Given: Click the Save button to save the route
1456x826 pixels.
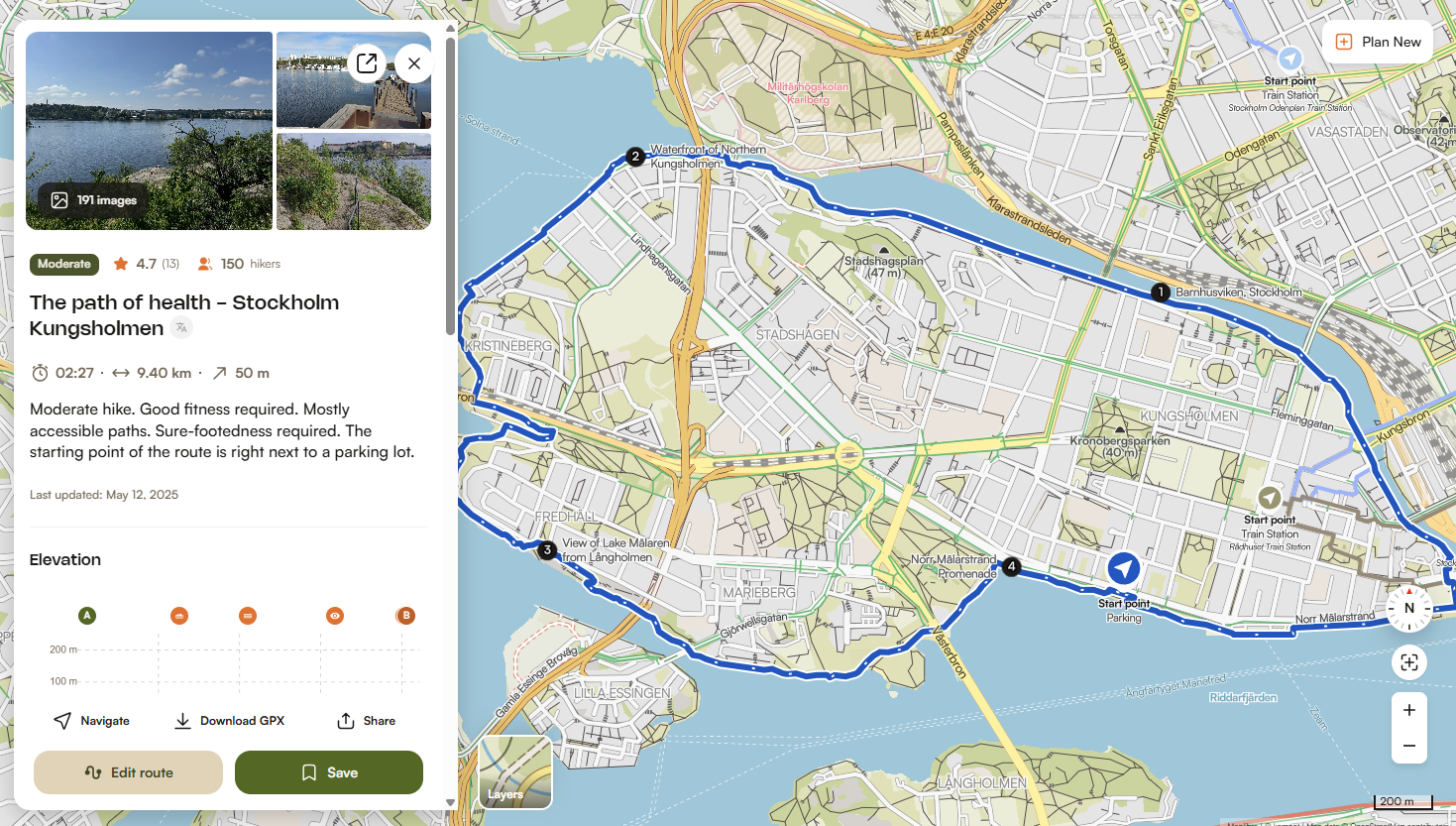Looking at the screenshot, I should [328, 771].
